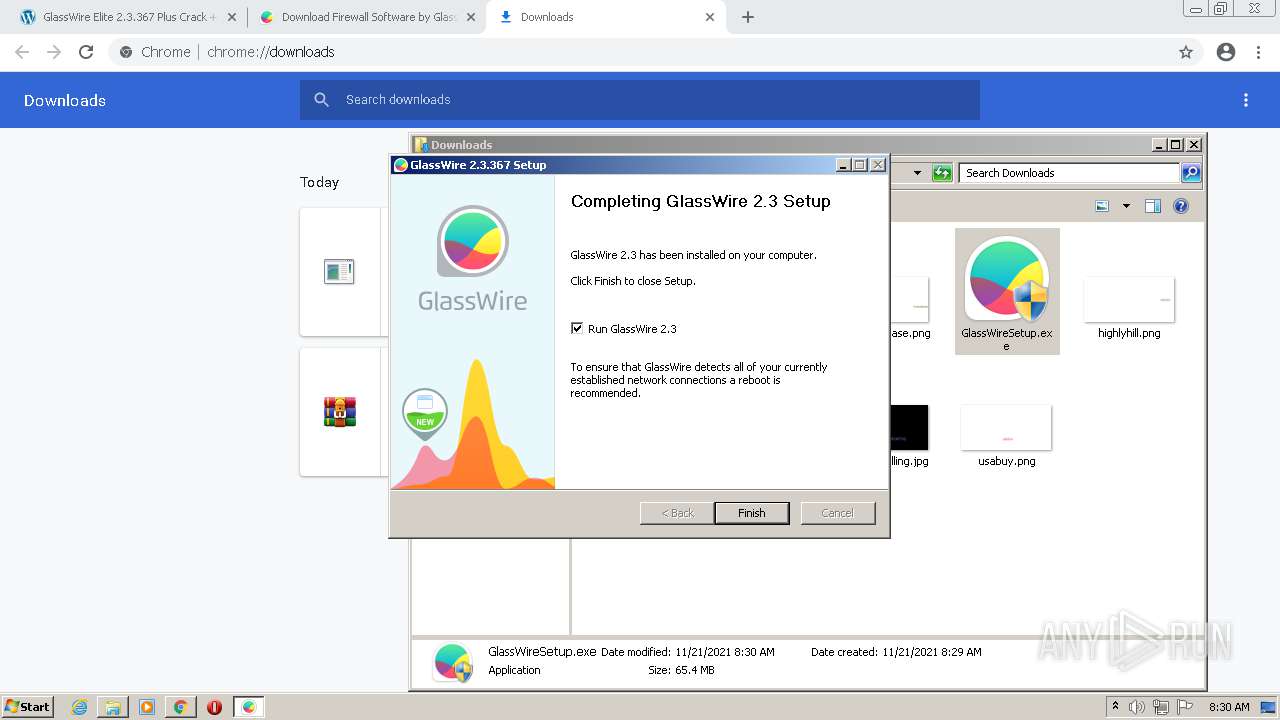Toggle the Explorer preview pane icon
This screenshot has height=720, width=1280.
[1153, 206]
